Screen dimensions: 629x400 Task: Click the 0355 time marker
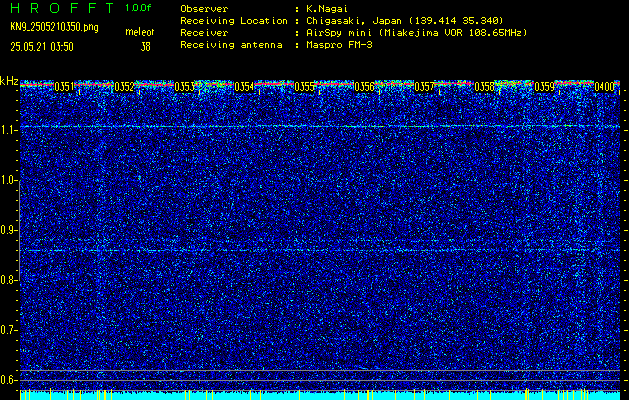[304, 87]
